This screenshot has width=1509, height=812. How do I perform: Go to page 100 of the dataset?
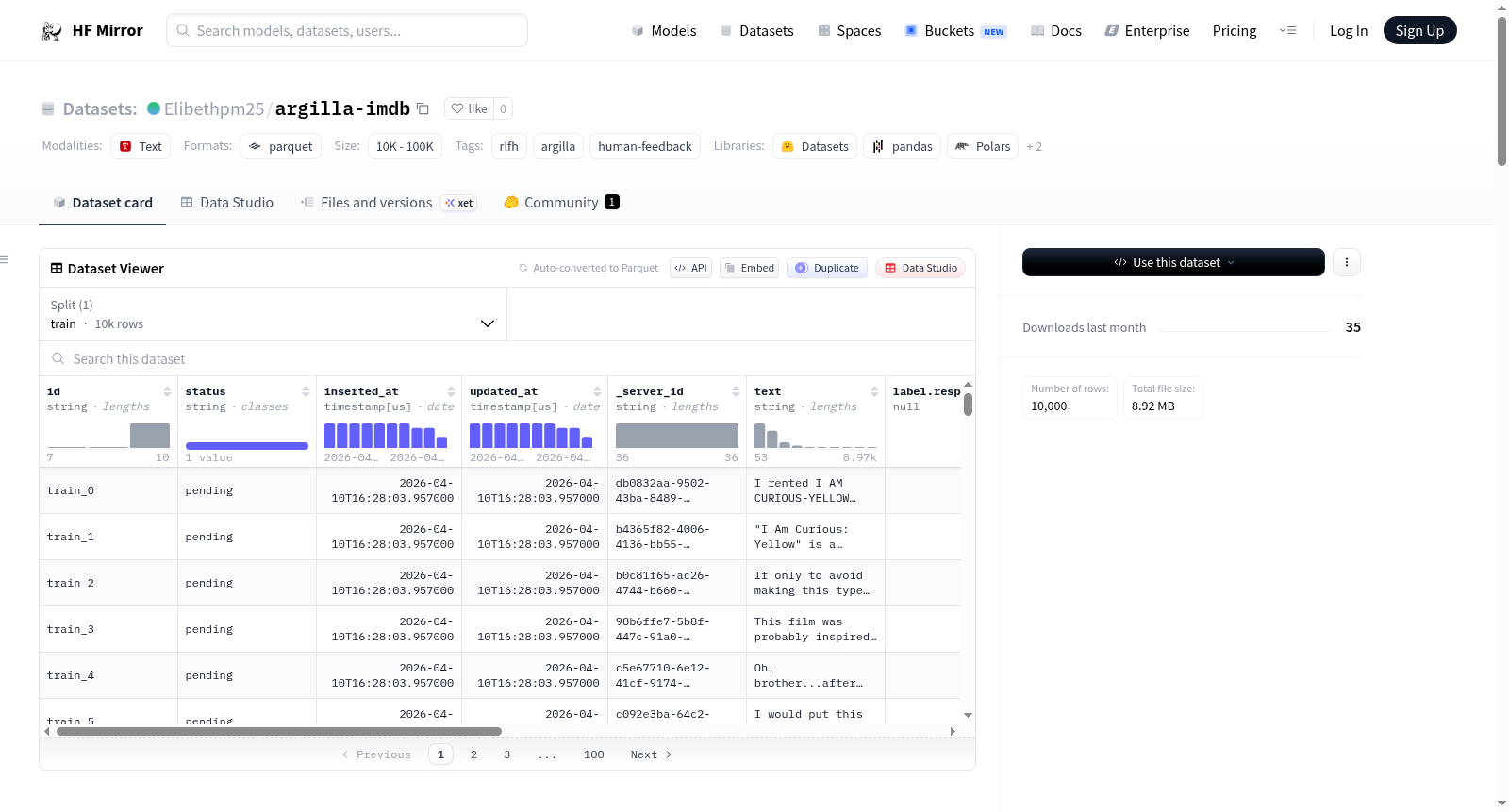tap(594, 754)
